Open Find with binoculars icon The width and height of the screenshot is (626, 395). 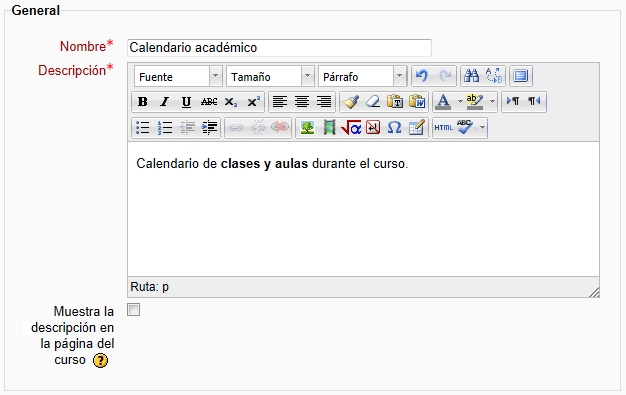coord(471,75)
